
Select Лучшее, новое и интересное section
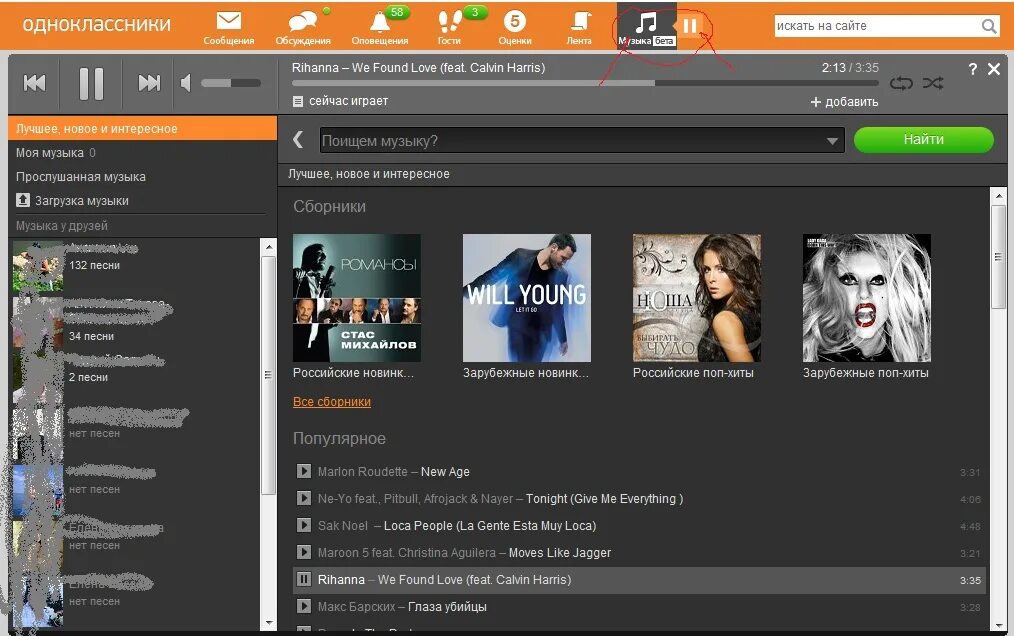(142, 128)
